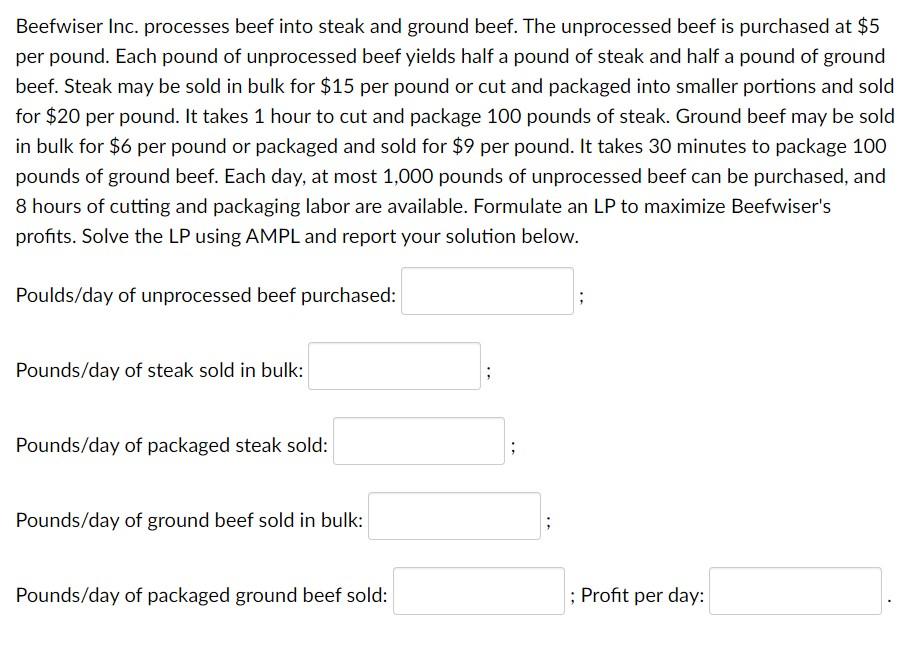
Task: Click the ground beef sold in bulk label
Action: point(188,519)
